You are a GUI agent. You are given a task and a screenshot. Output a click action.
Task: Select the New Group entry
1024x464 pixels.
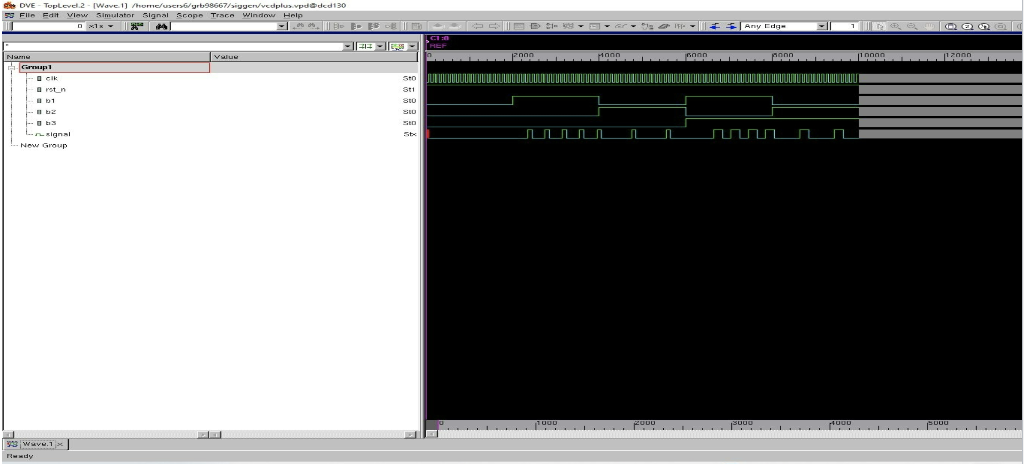[44, 145]
